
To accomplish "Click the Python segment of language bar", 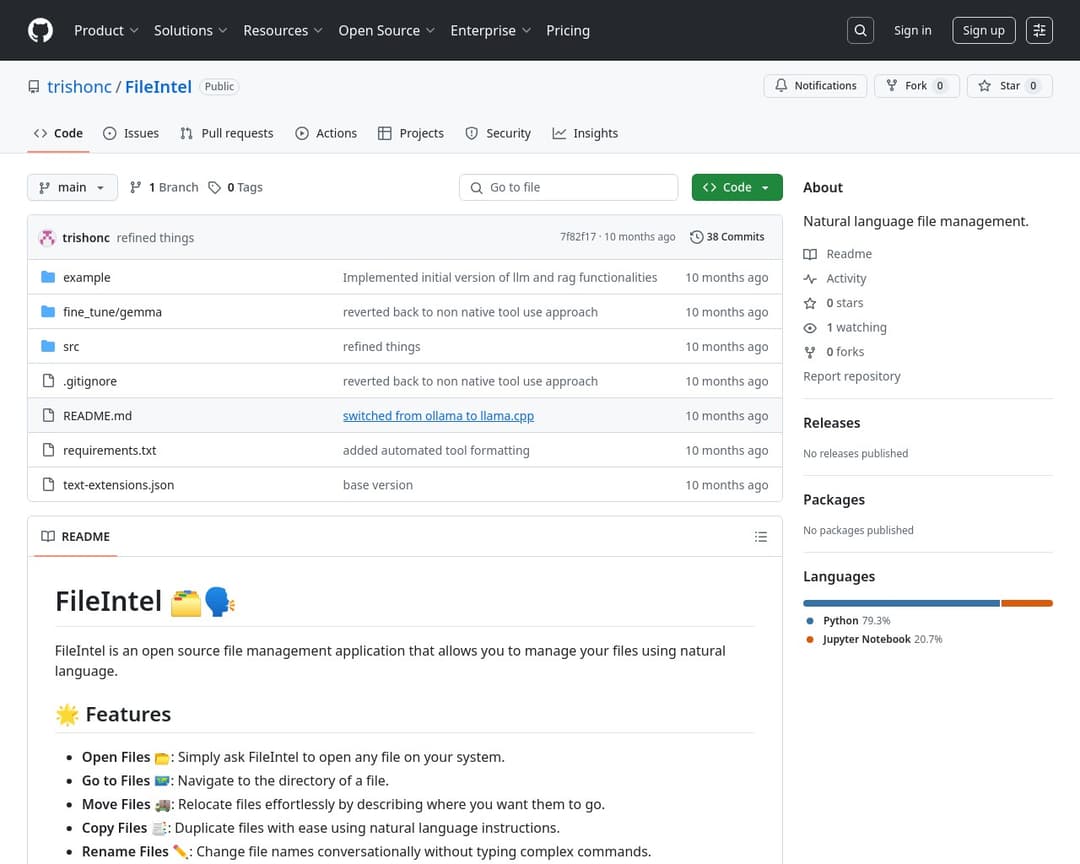I will [901, 604].
